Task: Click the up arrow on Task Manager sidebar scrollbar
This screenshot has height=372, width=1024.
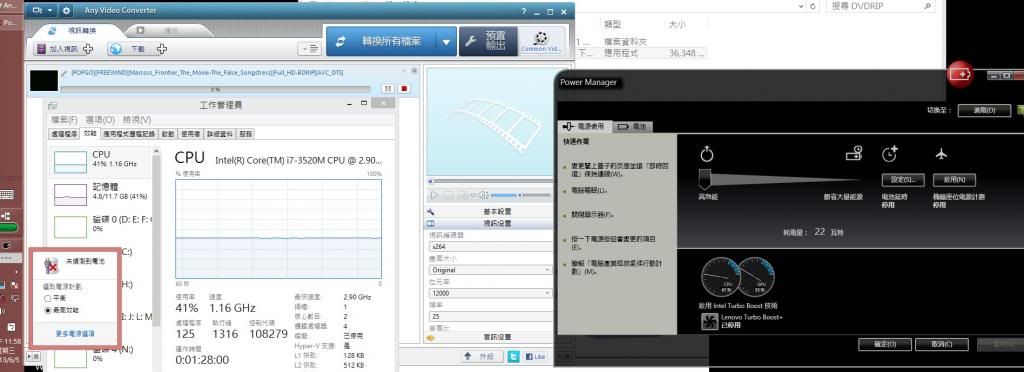Action: (156, 151)
